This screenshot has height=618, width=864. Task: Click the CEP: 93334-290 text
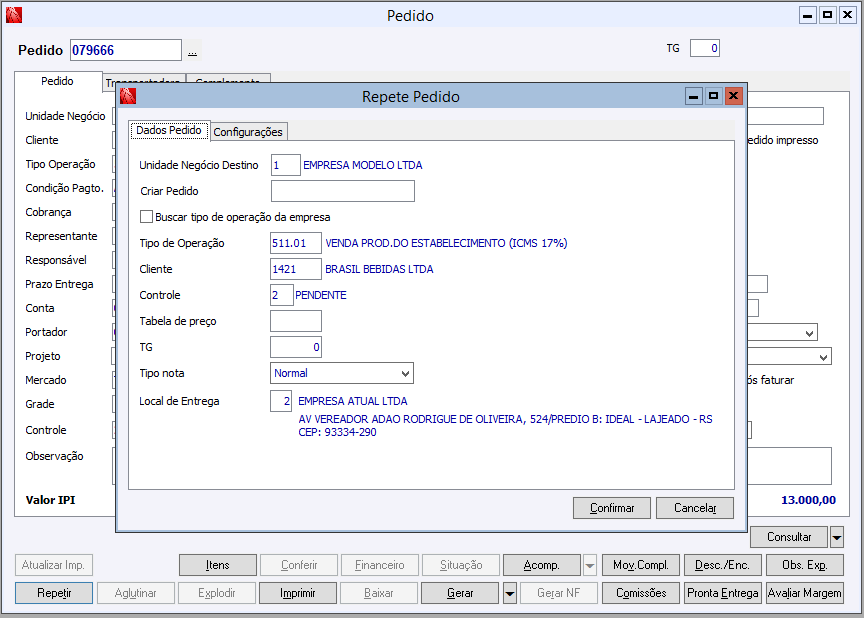pyautogui.click(x=337, y=432)
